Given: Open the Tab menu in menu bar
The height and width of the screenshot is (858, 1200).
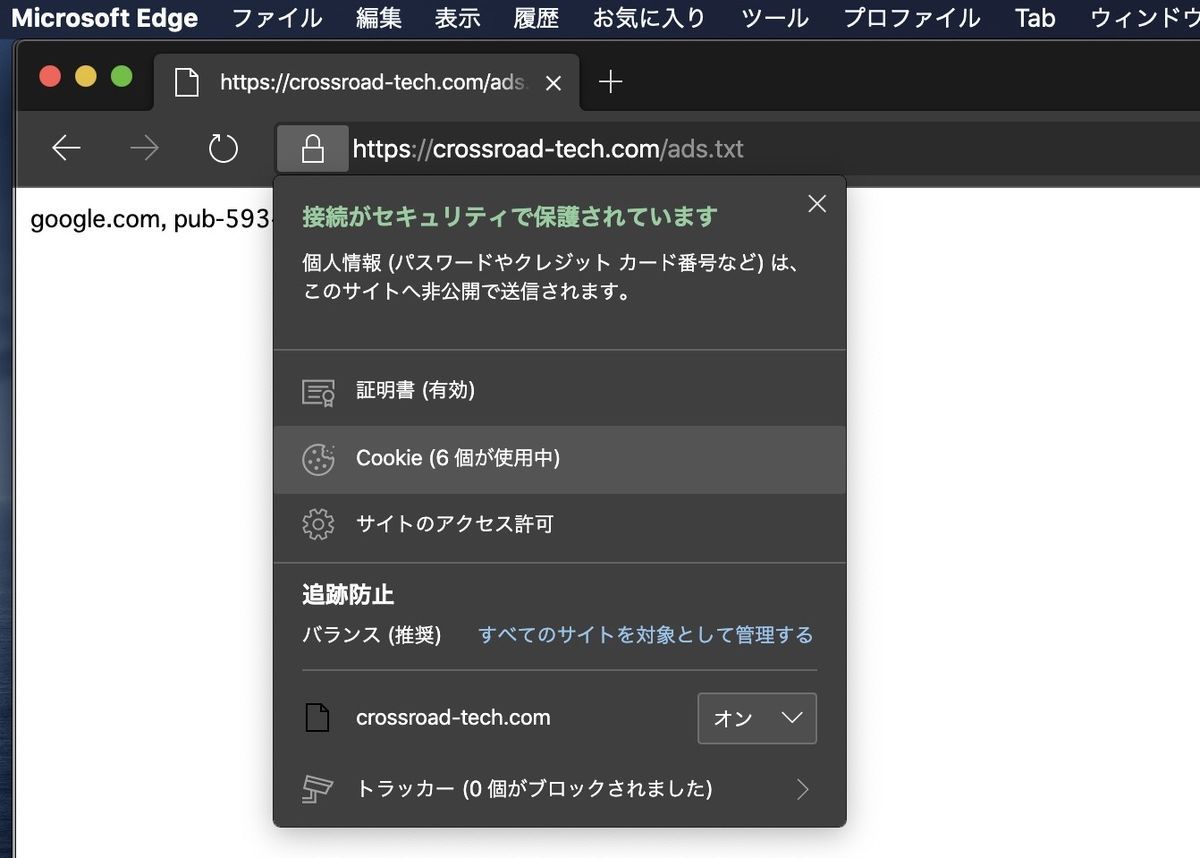Looking at the screenshot, I should pyautogui.click(x=1035, y=18).
